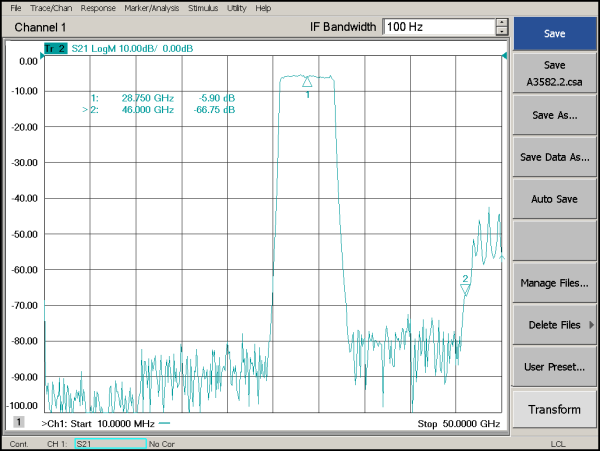This screenshot has width=600, height=451.
Task: Click the left reference level arrow marker
Action: coord(42,56)
